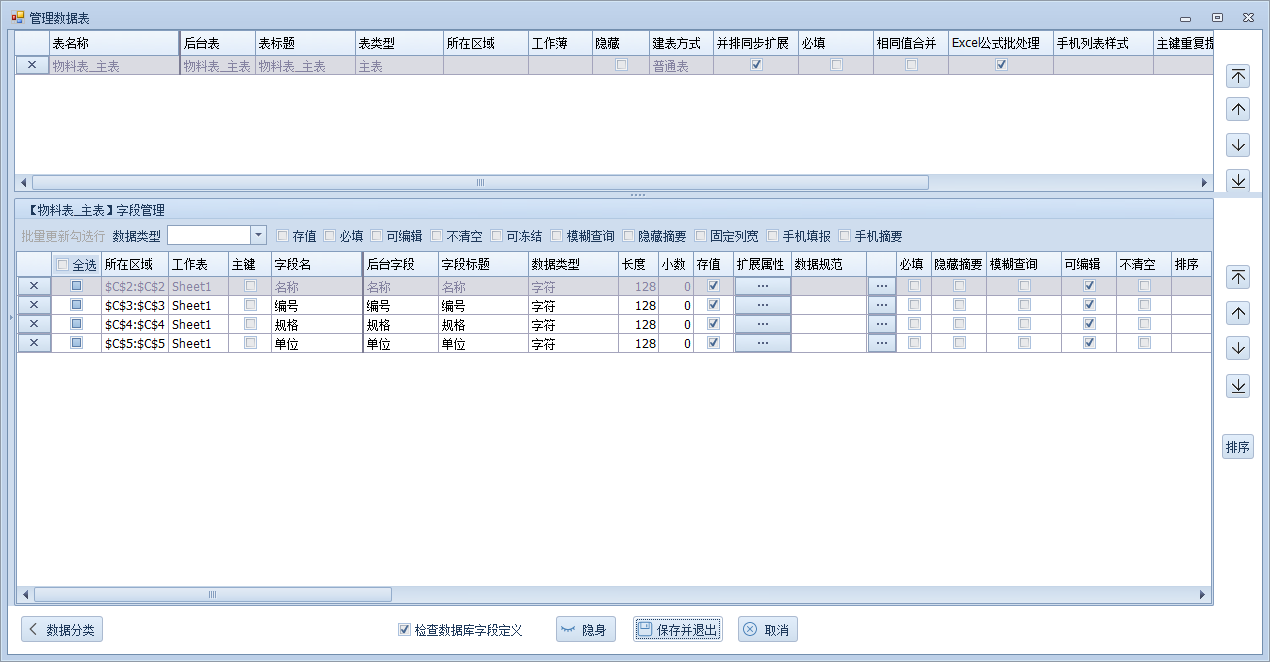Click the 表名称 column header
Viewport: 1270px width, 662px height.
tap(112, 44)
